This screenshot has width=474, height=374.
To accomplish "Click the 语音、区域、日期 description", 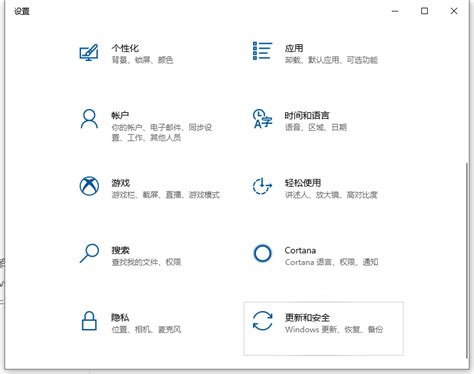I will tap(316, 127).
